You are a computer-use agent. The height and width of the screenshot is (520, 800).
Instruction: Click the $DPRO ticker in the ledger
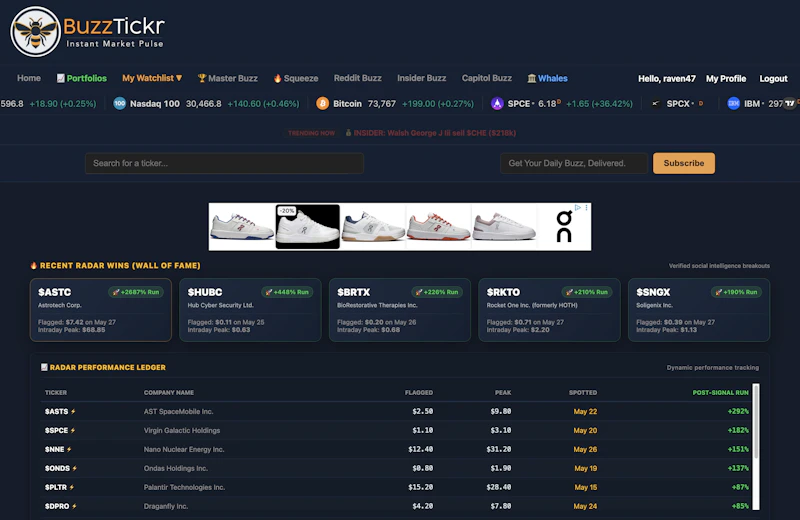click(57, 506)
